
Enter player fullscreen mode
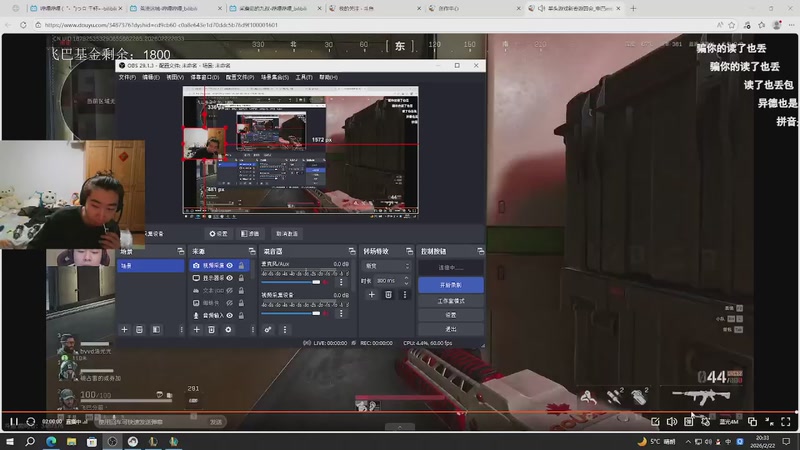click(x=786, y=421)
